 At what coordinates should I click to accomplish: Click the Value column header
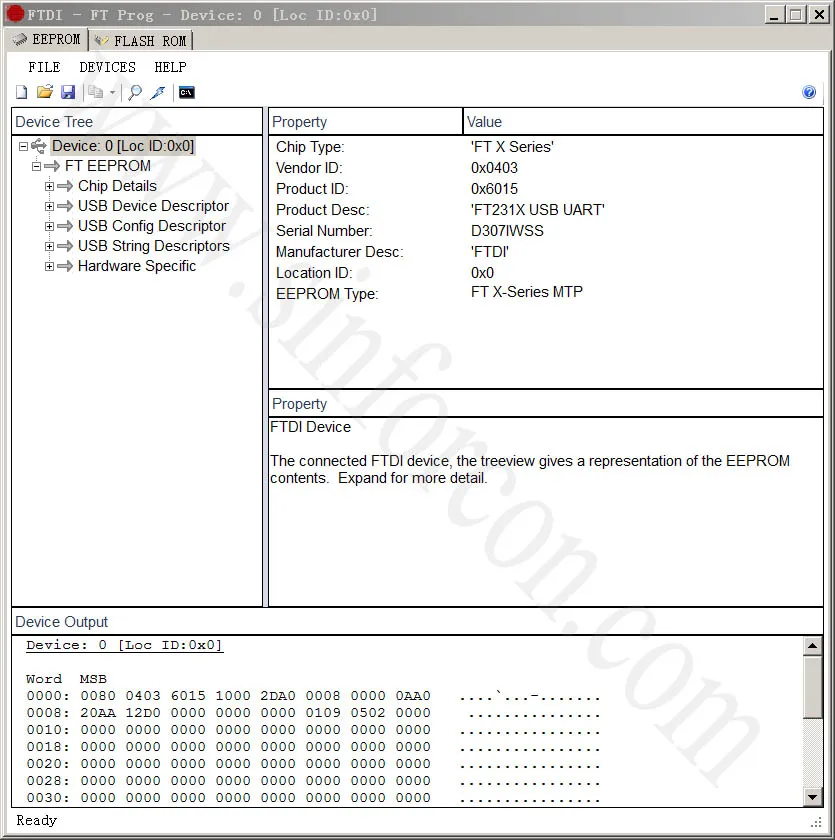[x=643, y=122]
